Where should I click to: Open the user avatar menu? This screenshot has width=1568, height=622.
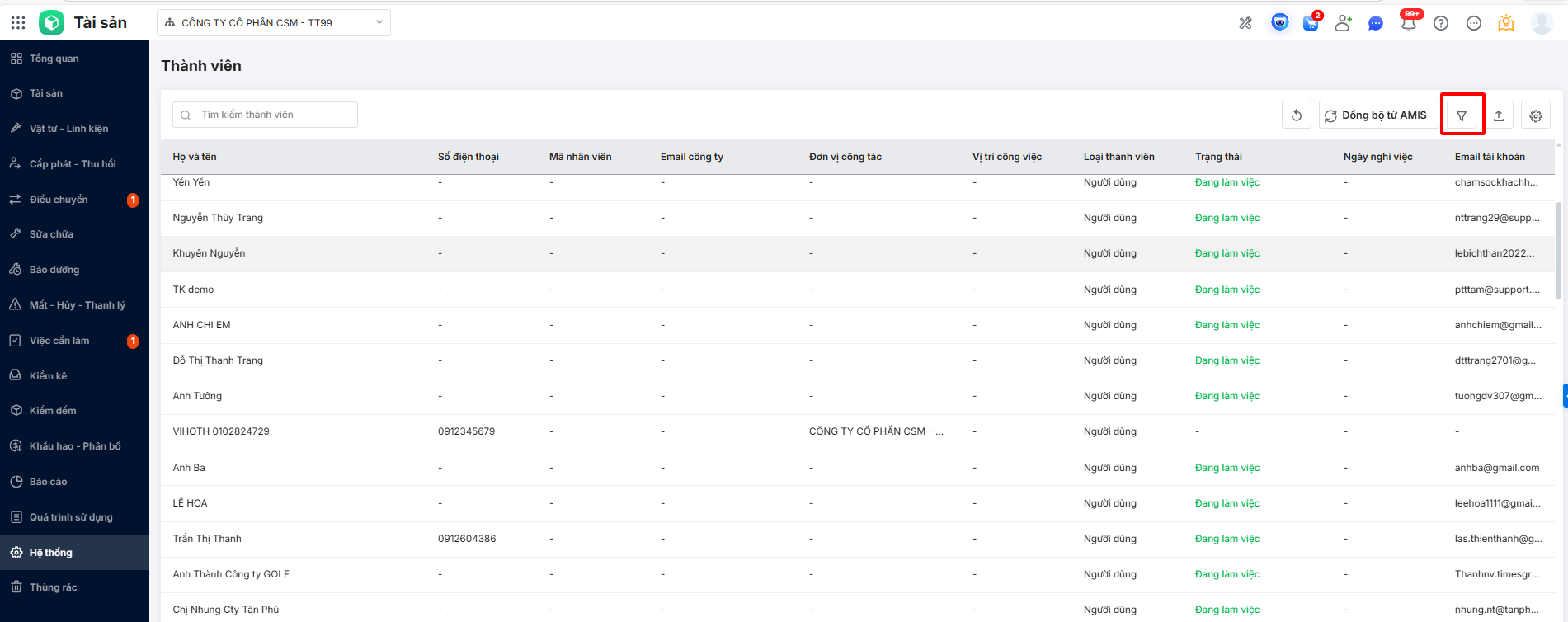(1542, 23)
